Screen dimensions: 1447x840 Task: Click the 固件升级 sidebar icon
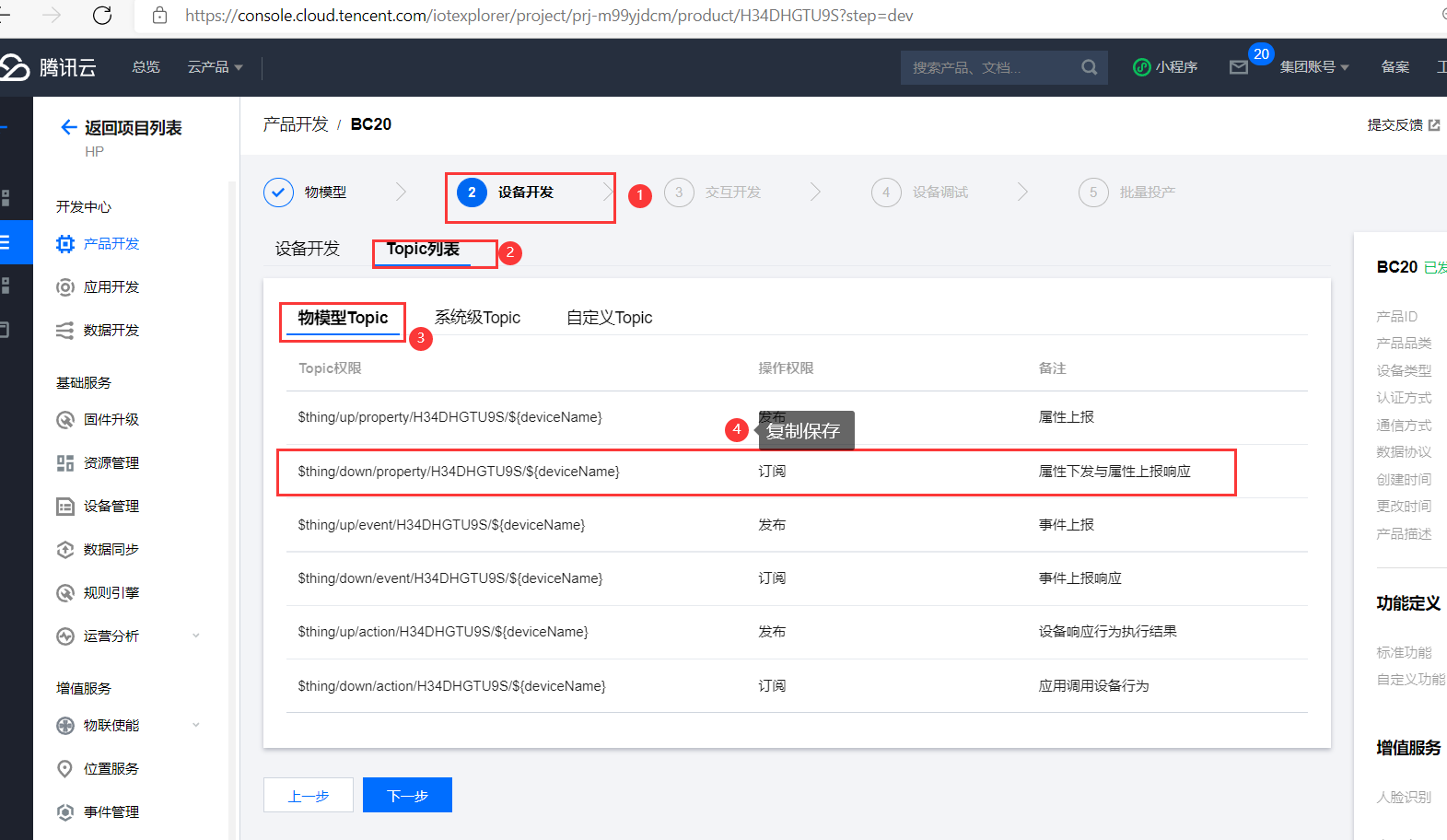(64, 420)
